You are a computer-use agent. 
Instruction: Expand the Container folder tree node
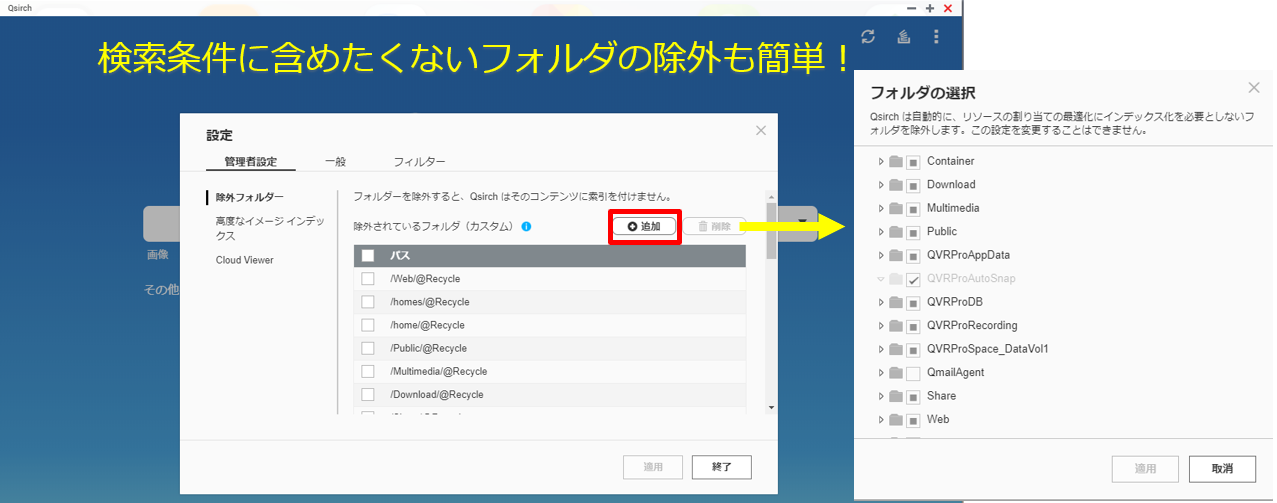point(881,161)
